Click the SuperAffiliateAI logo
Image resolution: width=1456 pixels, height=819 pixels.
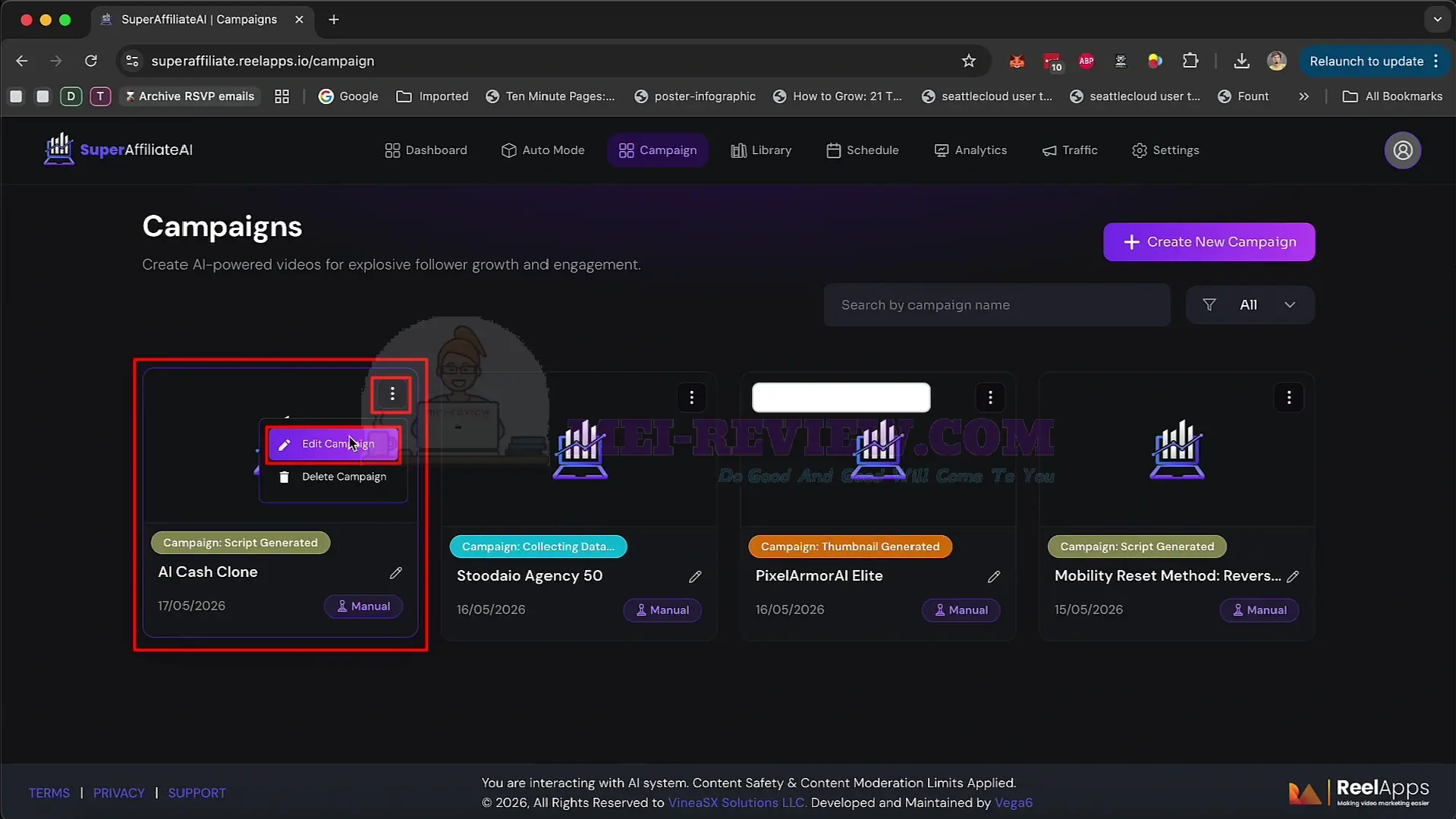click(x=118, y=150)
